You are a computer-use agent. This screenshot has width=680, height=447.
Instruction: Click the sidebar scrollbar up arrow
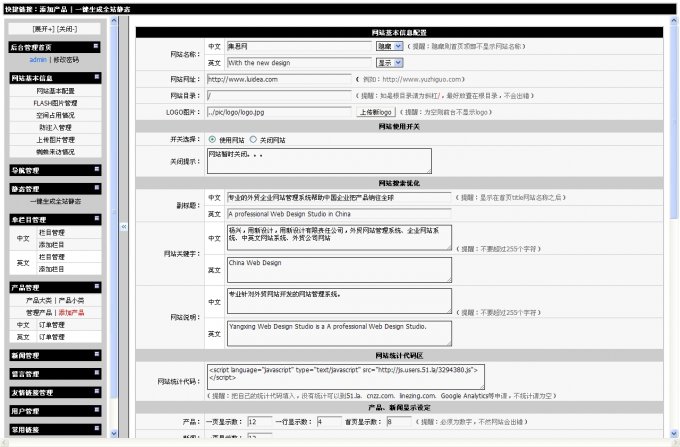[x=114, y=20]
